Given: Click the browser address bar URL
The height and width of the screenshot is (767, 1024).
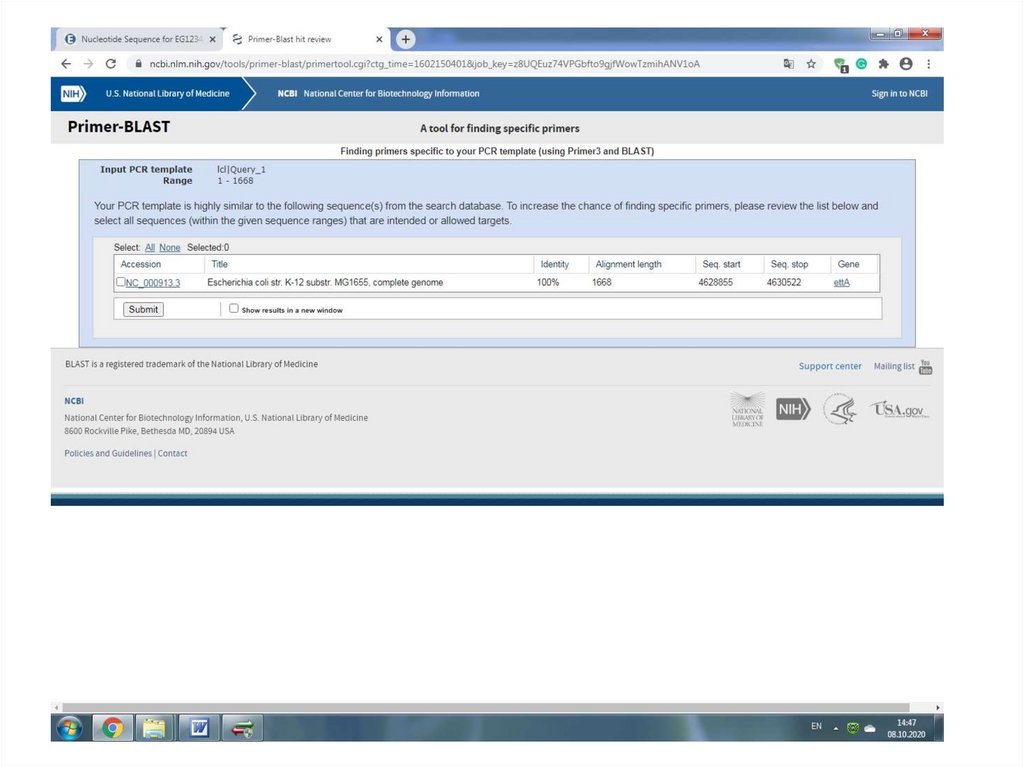Looking at the screenshot, I should click(x=424, y=64).
